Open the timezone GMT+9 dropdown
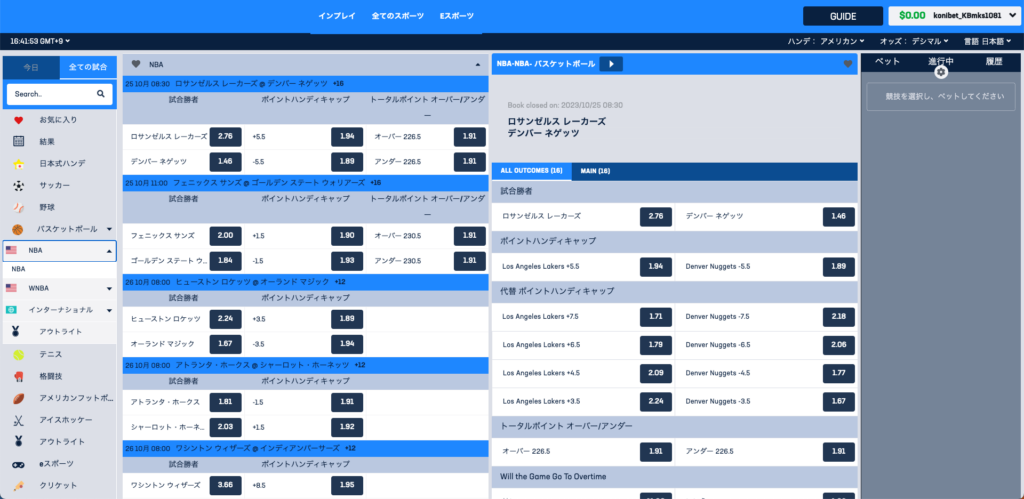1024x499 pixels. click(40, 41)
